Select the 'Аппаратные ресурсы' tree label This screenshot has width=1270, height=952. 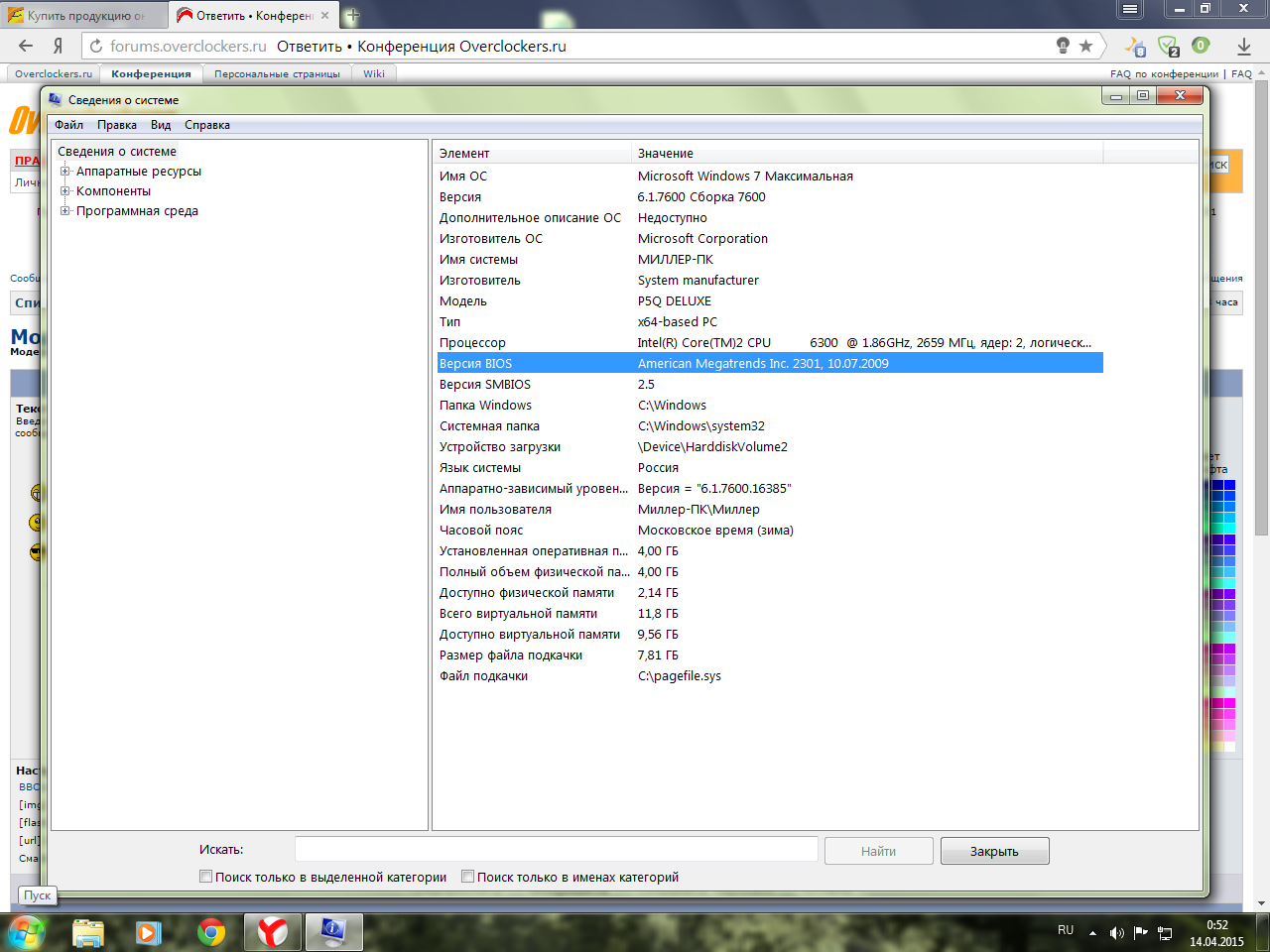(x=139, y=172)
